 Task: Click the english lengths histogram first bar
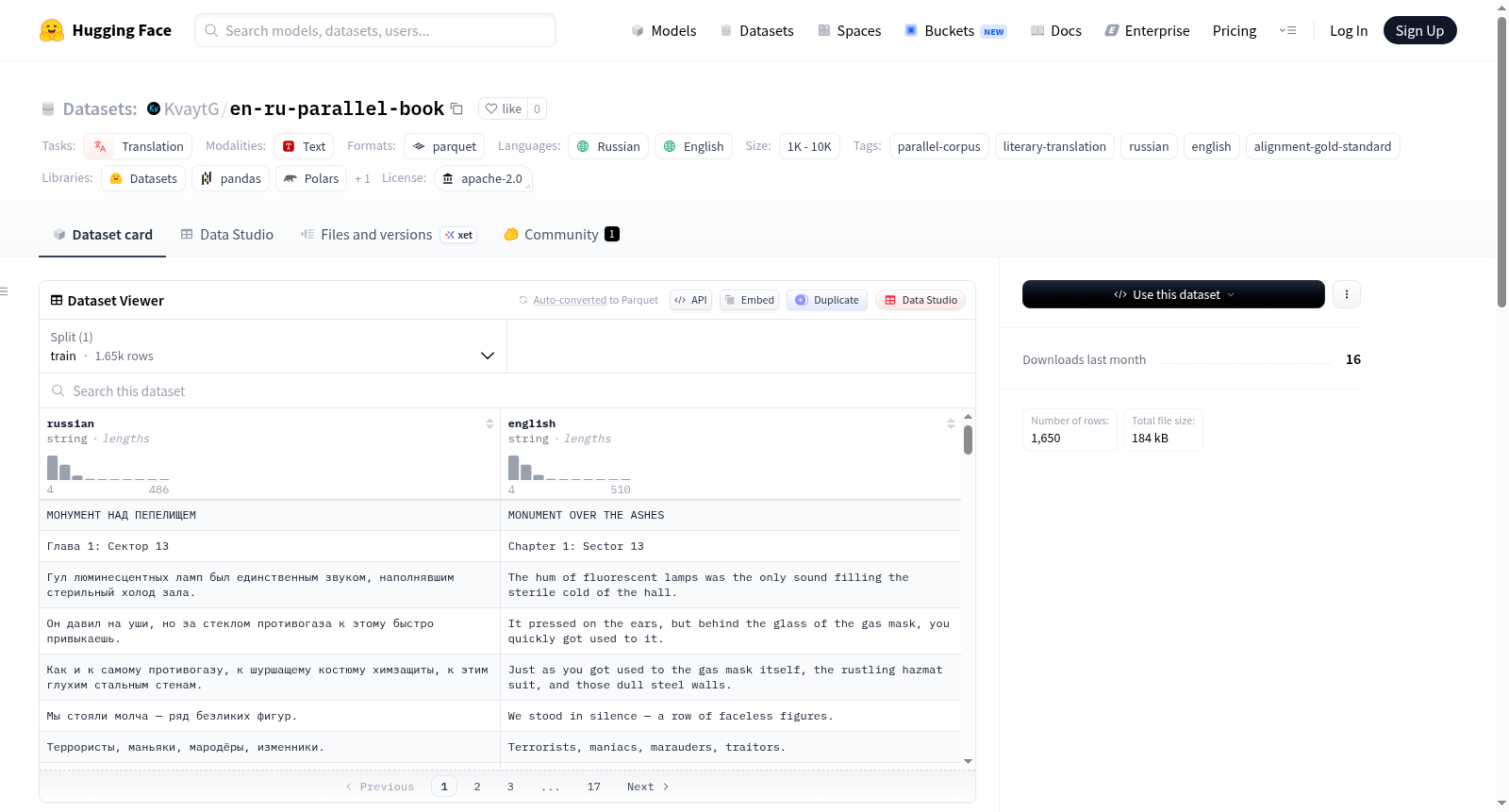(514, 468)
